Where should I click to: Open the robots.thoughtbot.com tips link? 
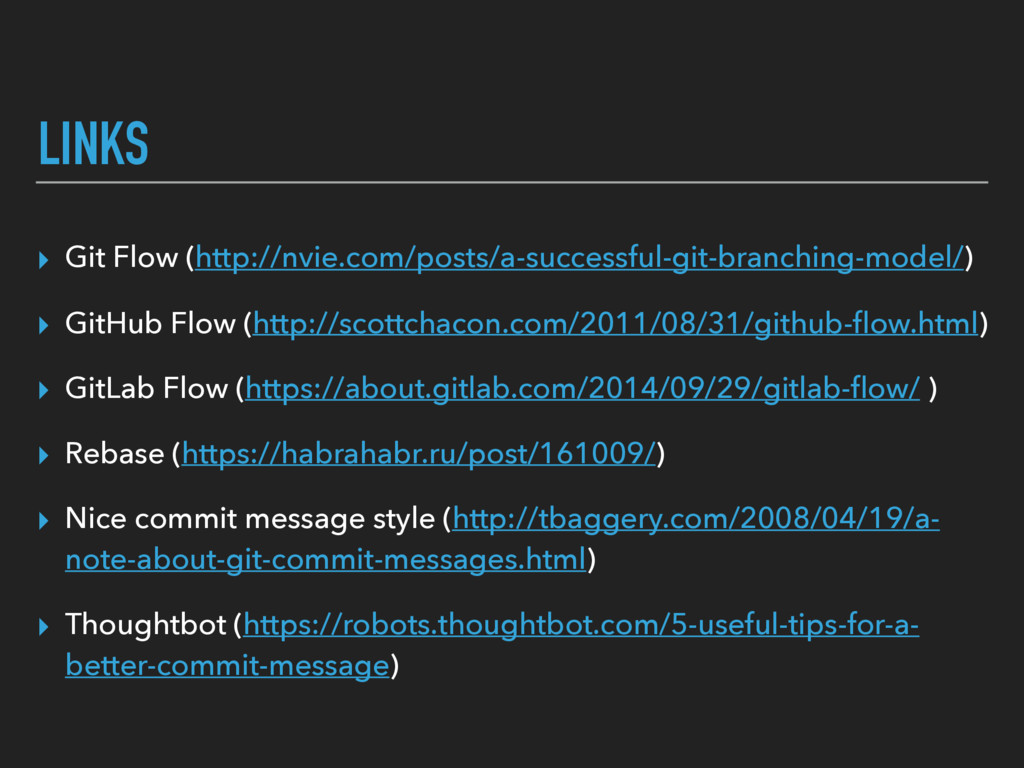point(581,625)
